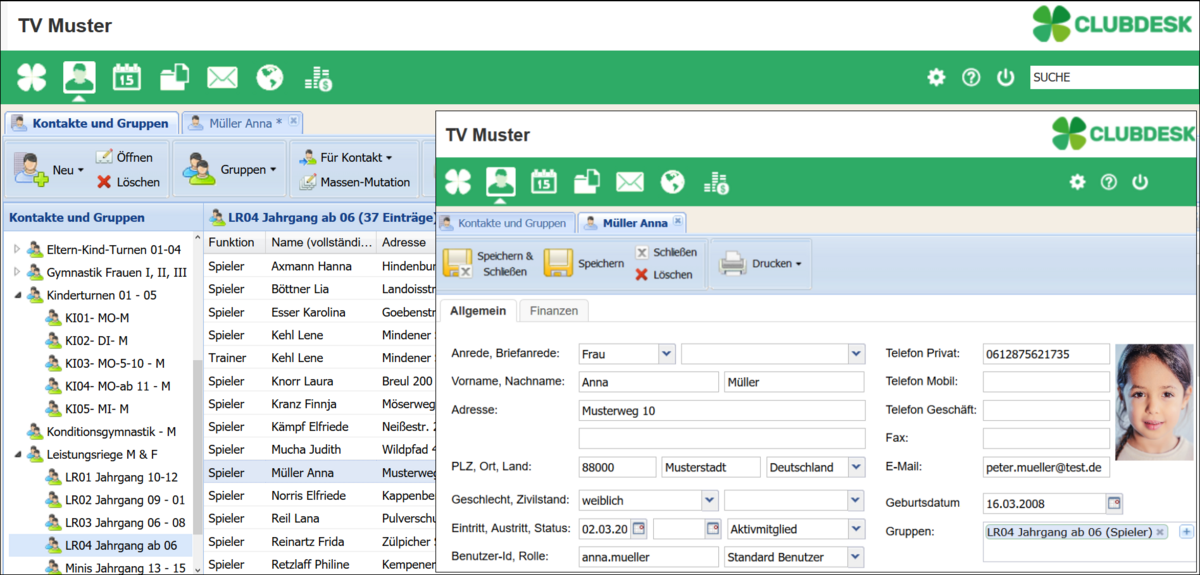Viewport: 1200px width, 575px height.
Task: Open the documents files icon in main toolbar
Action: (x=175, y=77)
